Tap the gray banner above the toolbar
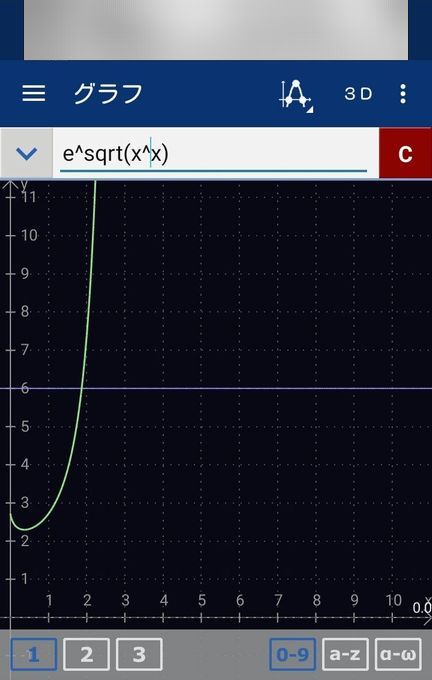 [x=216, y=29]
